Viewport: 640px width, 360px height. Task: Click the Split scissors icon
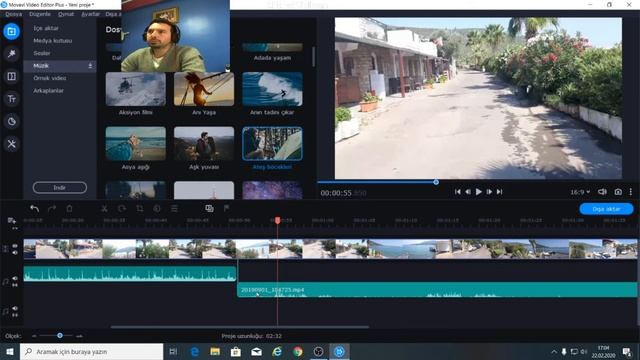click(x=104, y=209)
